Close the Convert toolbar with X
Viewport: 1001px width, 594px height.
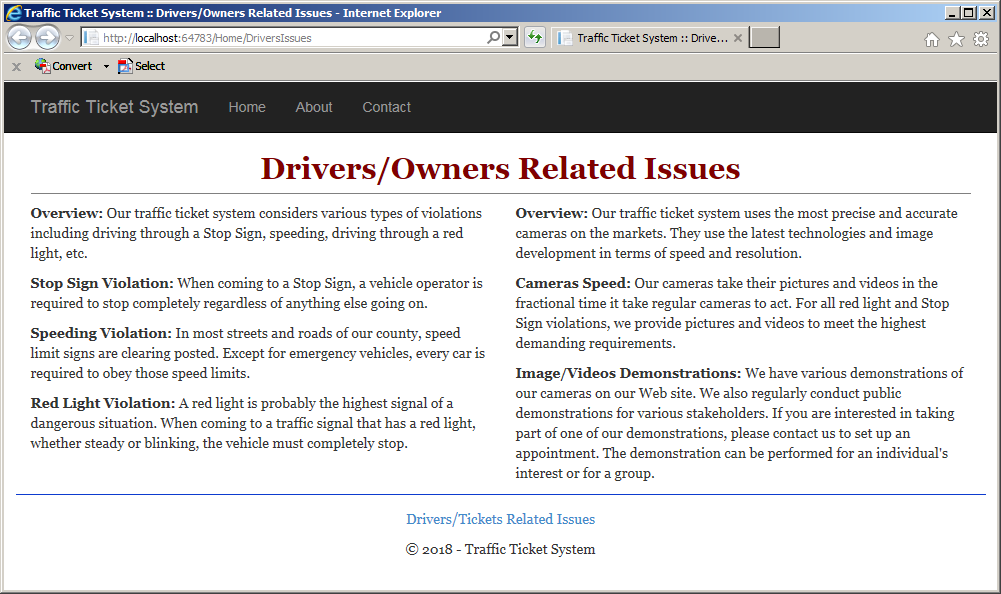point(17,66)
